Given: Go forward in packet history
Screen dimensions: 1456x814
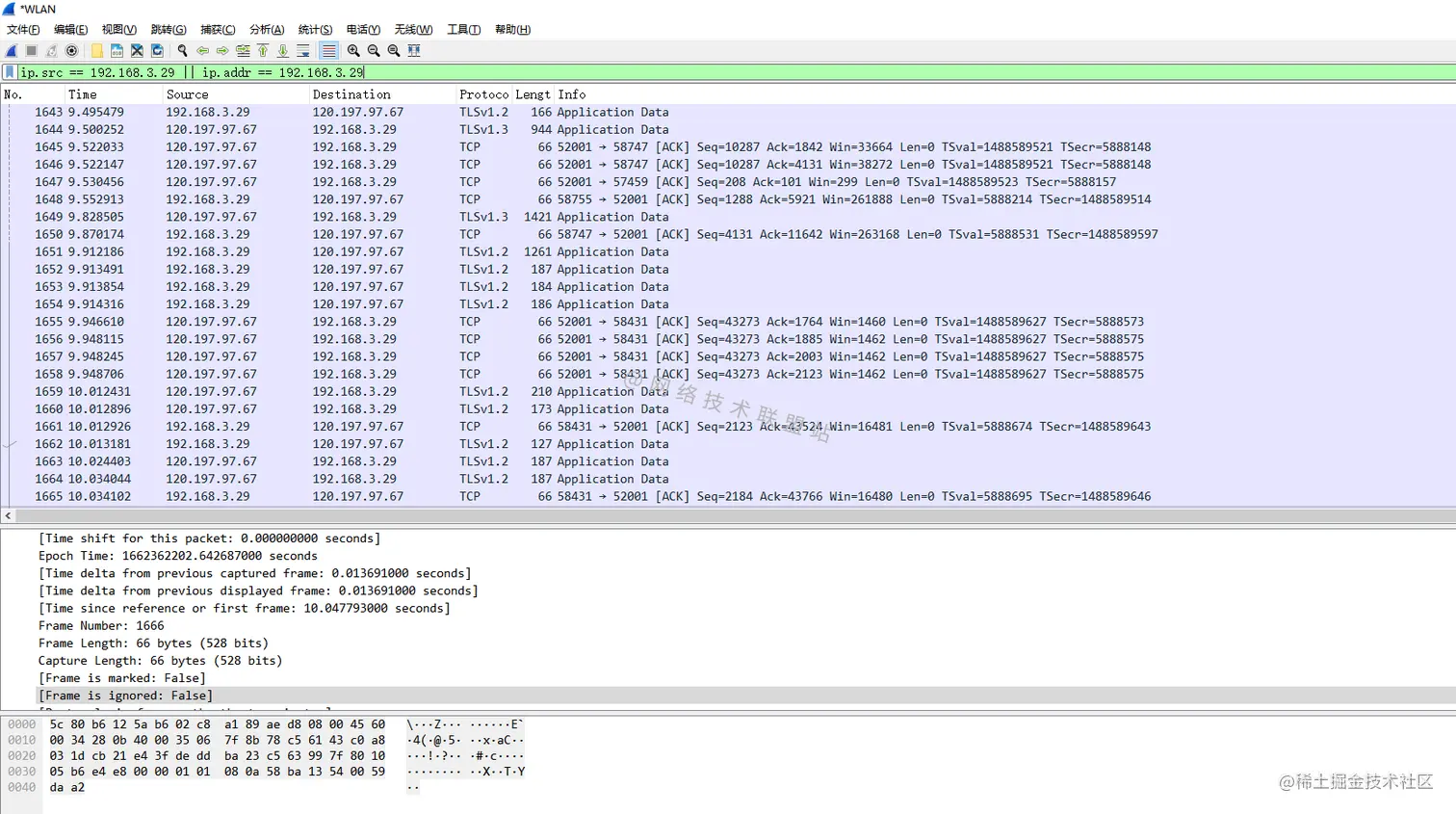Looking at the screenshot, I should pos(222,50).
